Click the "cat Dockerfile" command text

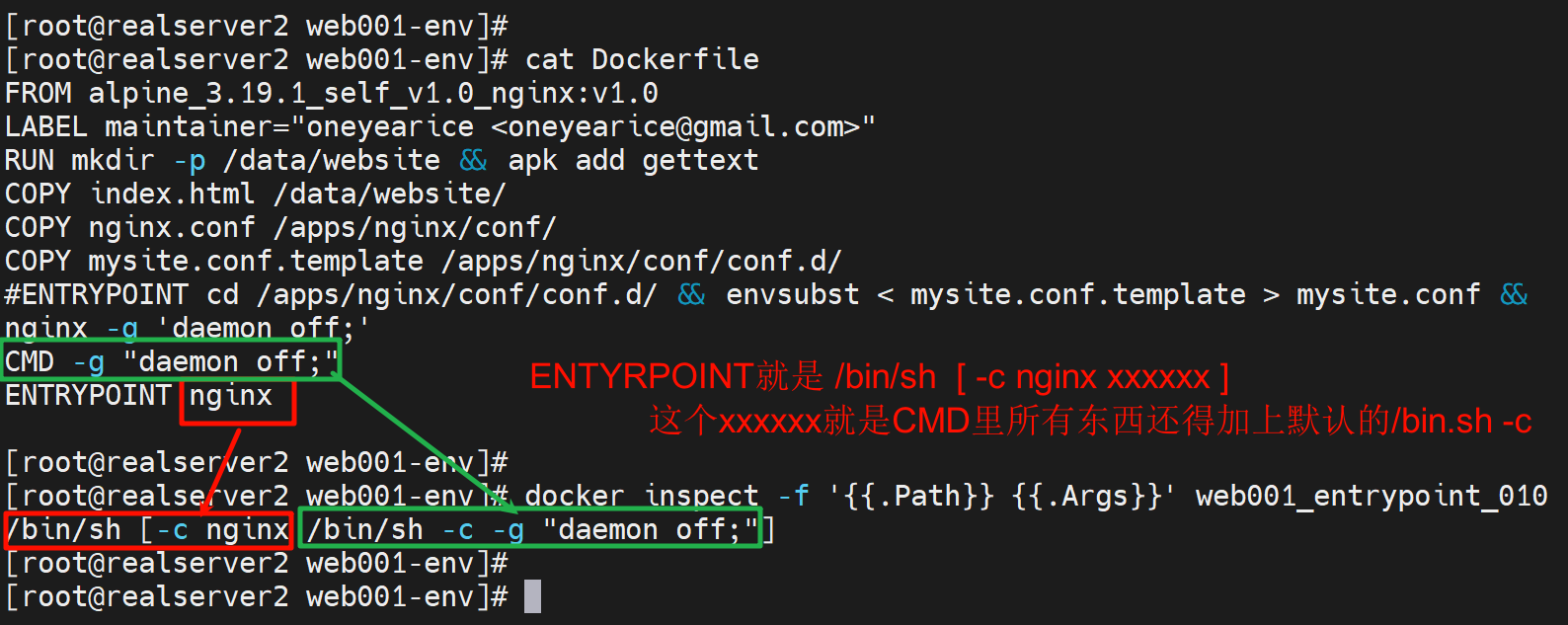coord(642,59)
